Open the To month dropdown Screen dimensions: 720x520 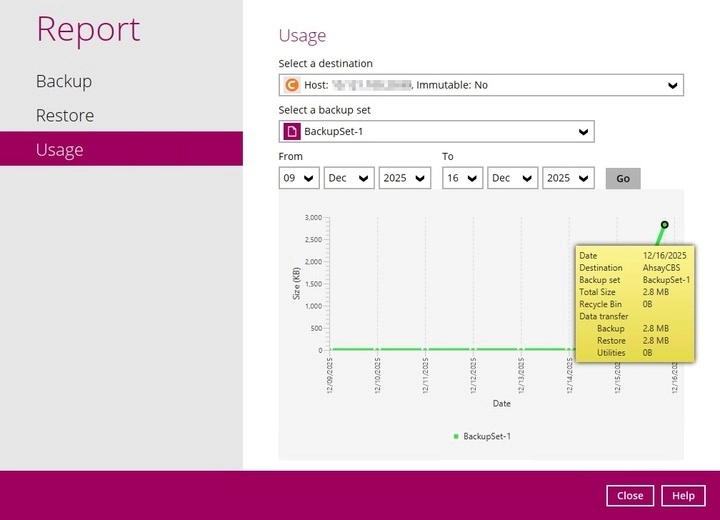coord(512,178)
